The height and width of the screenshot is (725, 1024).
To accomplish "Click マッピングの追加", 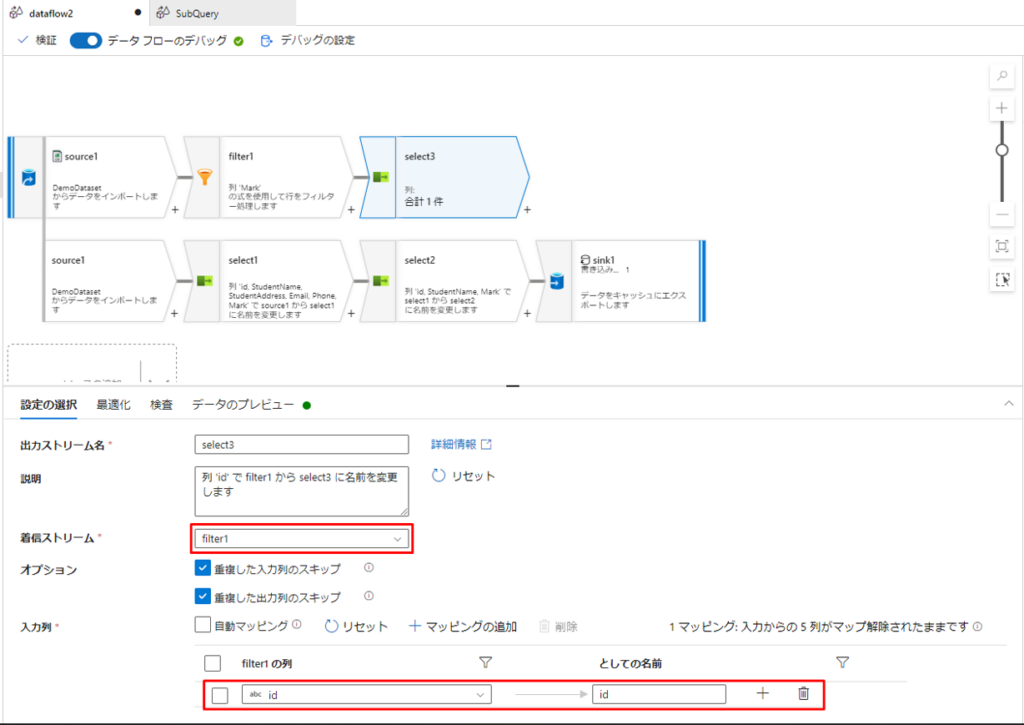I will [x=462, y=626].
